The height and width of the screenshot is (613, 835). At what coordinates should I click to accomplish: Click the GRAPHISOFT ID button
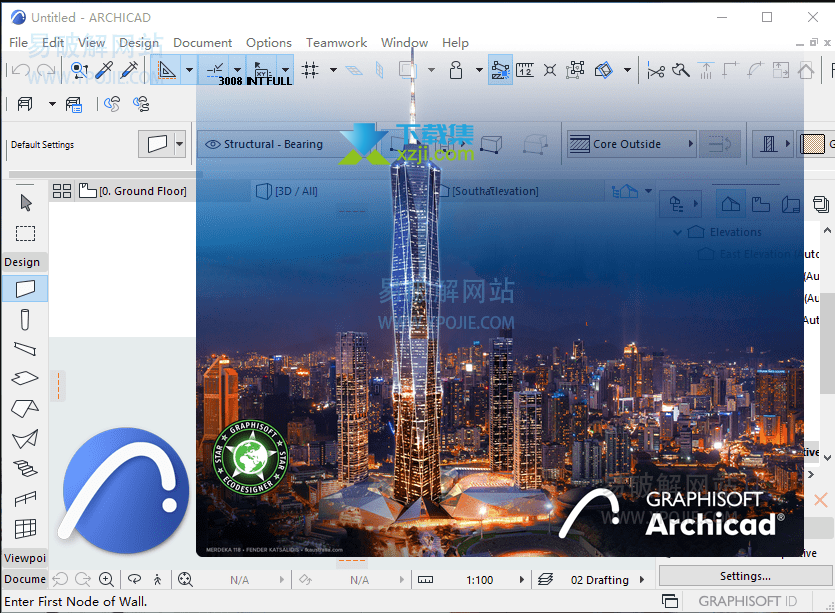point(747,601)
